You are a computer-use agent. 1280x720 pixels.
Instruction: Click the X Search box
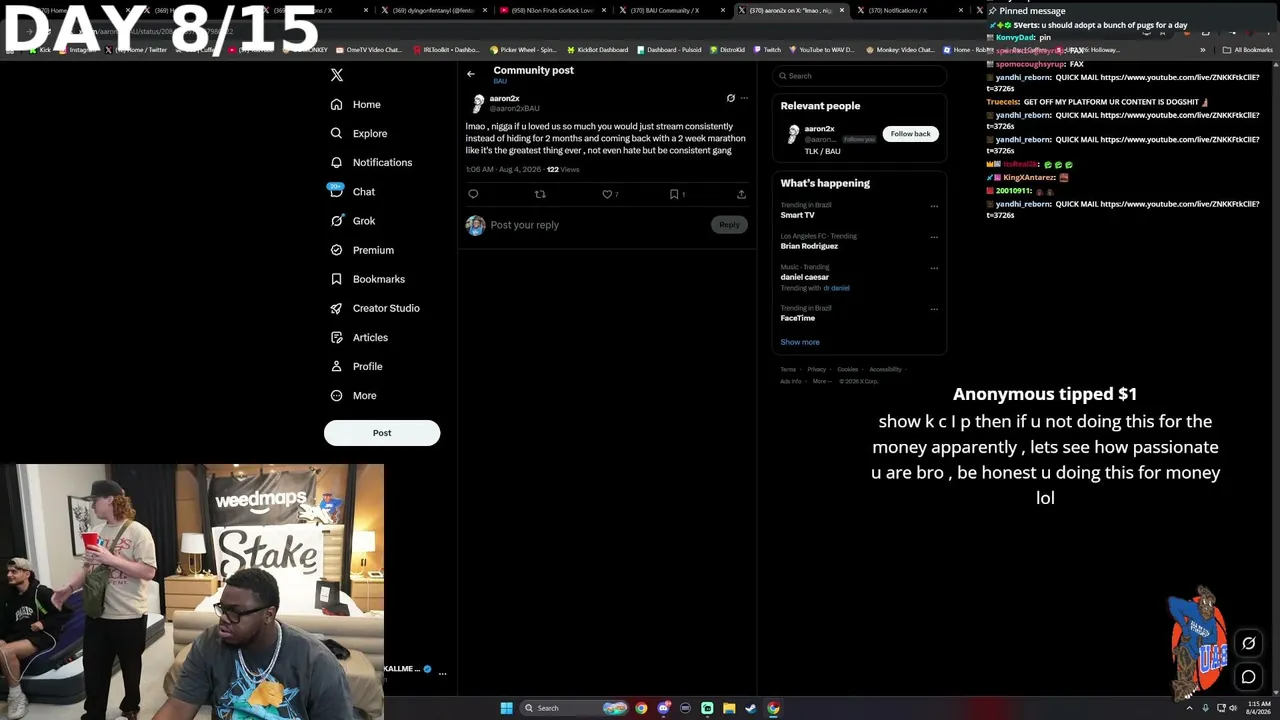point(859,76)
